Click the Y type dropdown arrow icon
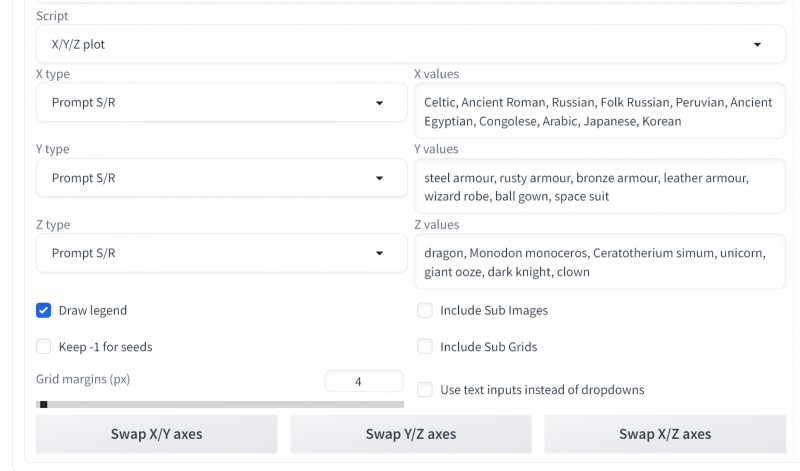This screenshot has width=800, height=471. [379, 178]
